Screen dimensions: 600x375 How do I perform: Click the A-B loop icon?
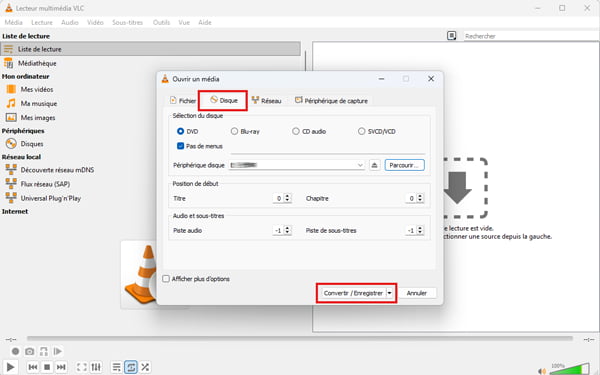coord(44,351)
